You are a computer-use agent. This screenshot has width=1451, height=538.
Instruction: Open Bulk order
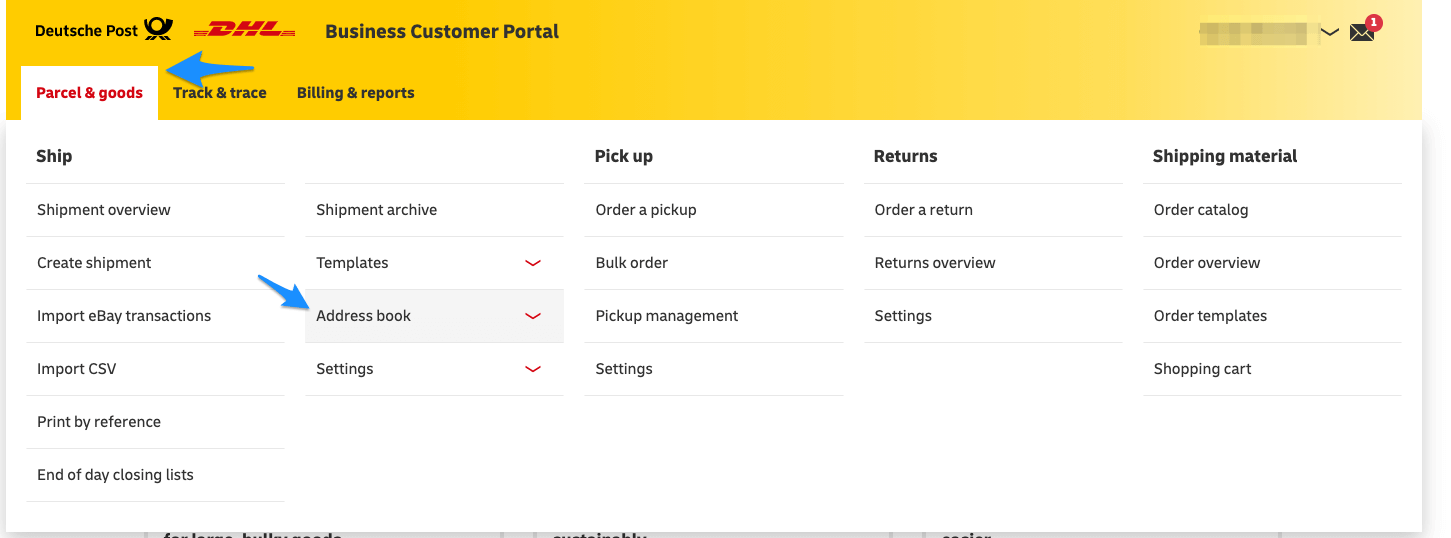(x=713, y=263)
